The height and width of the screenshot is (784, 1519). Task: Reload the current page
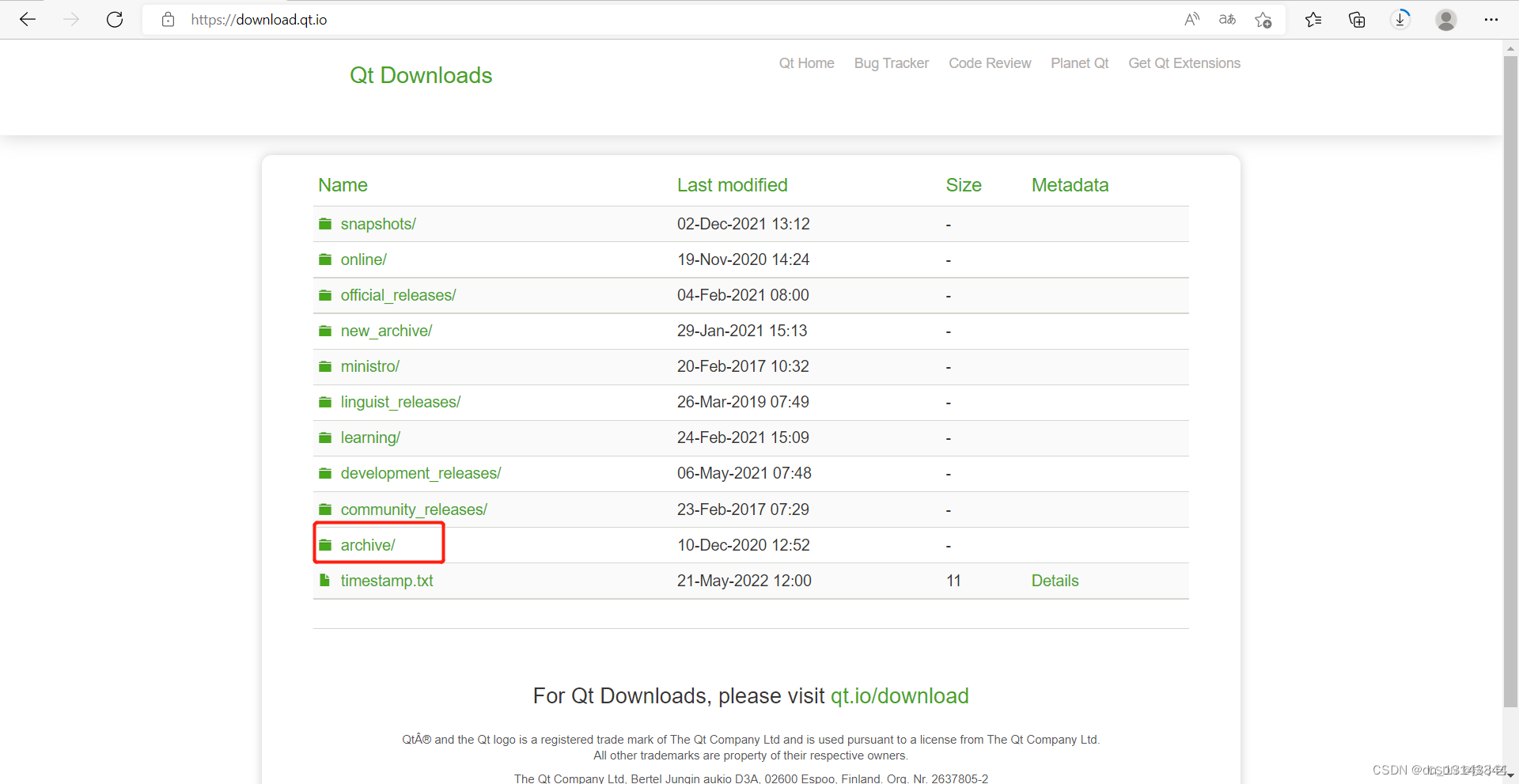[x=115, y=20]
